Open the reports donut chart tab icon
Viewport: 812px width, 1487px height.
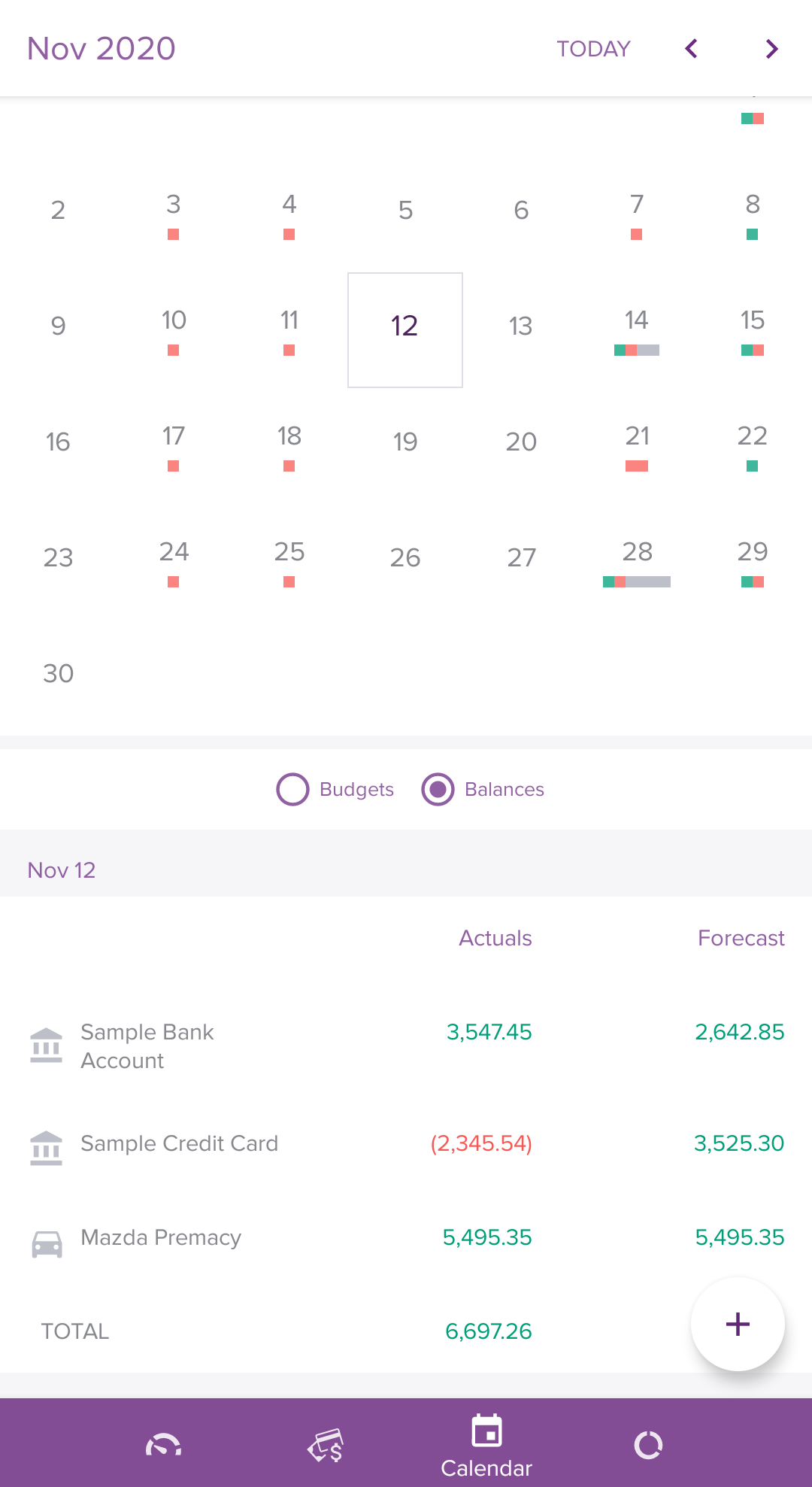648,1445
